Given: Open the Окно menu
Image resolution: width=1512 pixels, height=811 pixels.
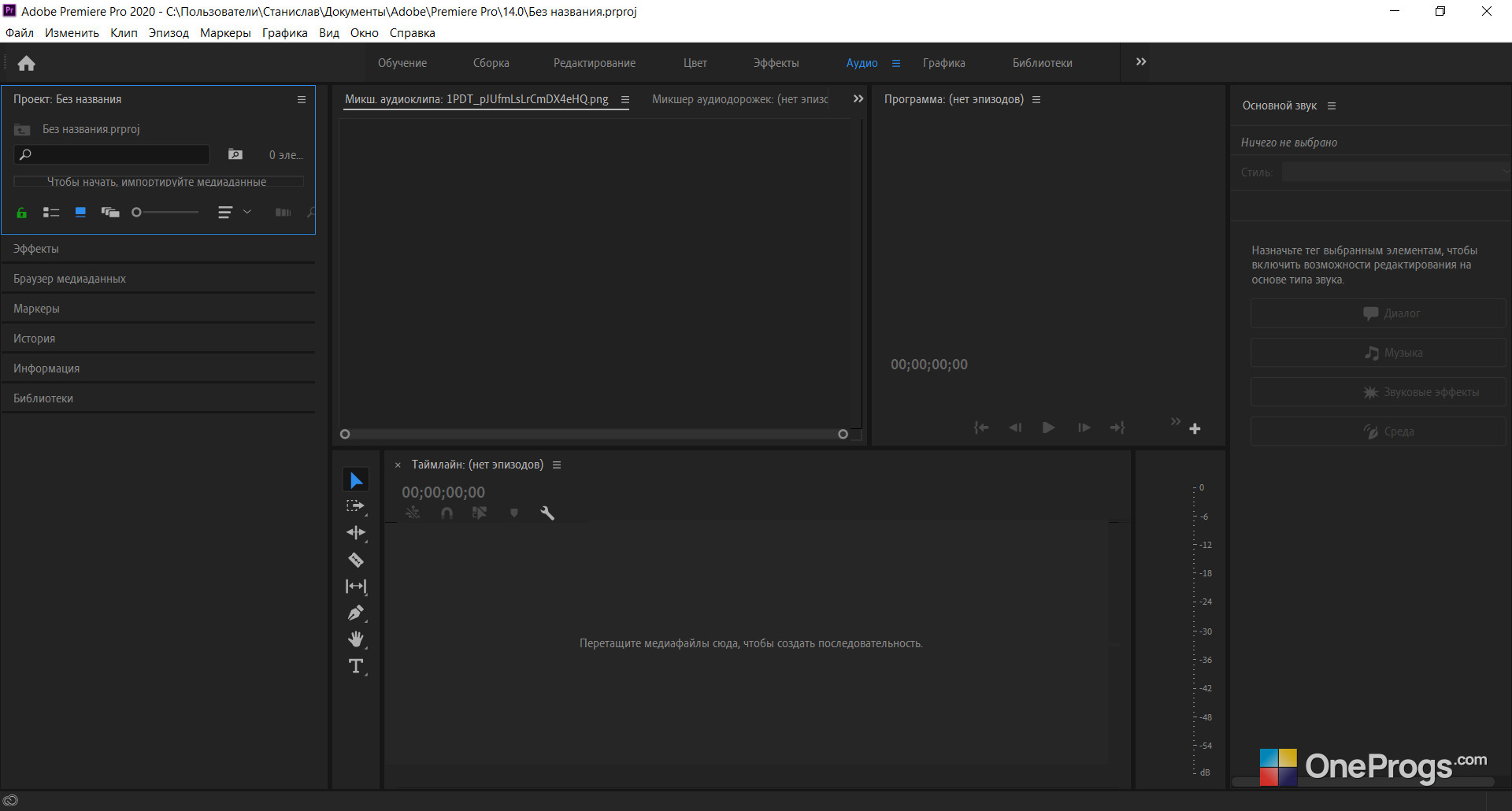Looking at the screenshot, I should pyautogui.click(x=365, y=33).
